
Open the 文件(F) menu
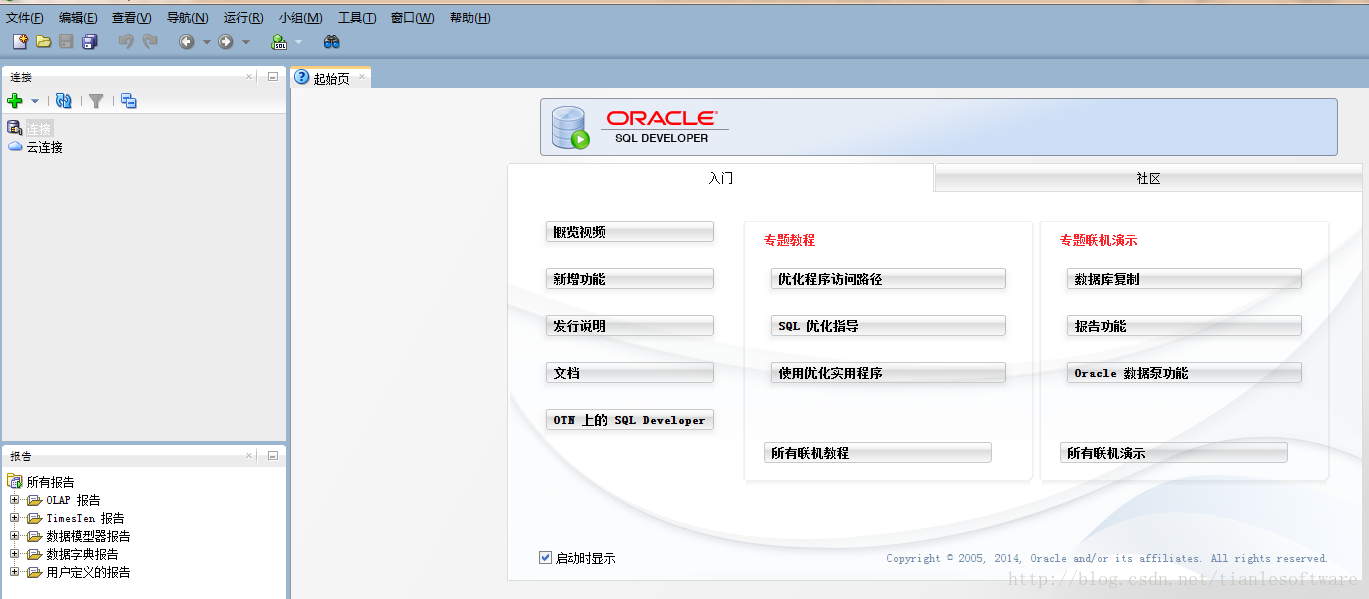pyautogui.click(x=25, y=18)
